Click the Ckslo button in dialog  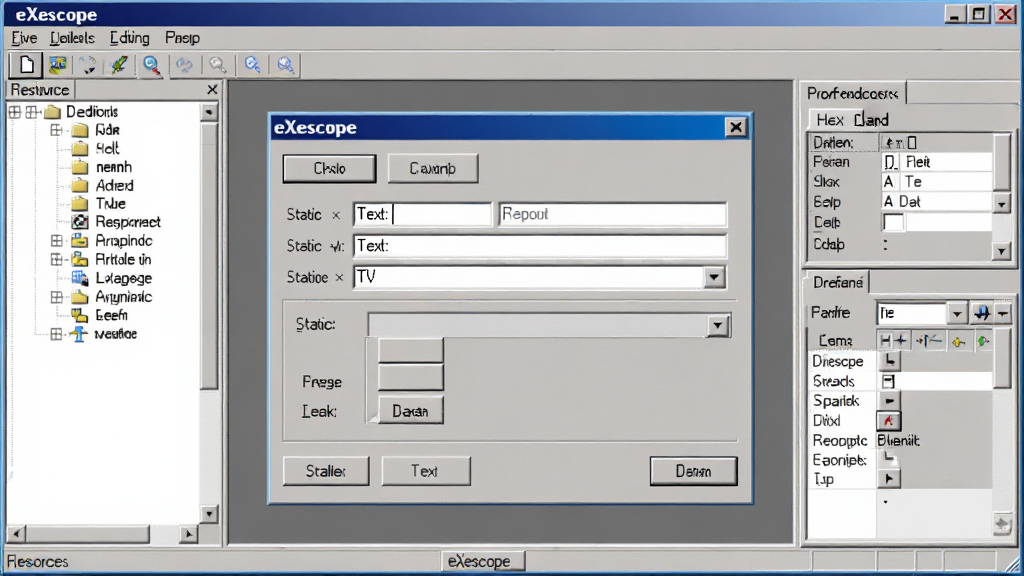click(x=329, y=168)
